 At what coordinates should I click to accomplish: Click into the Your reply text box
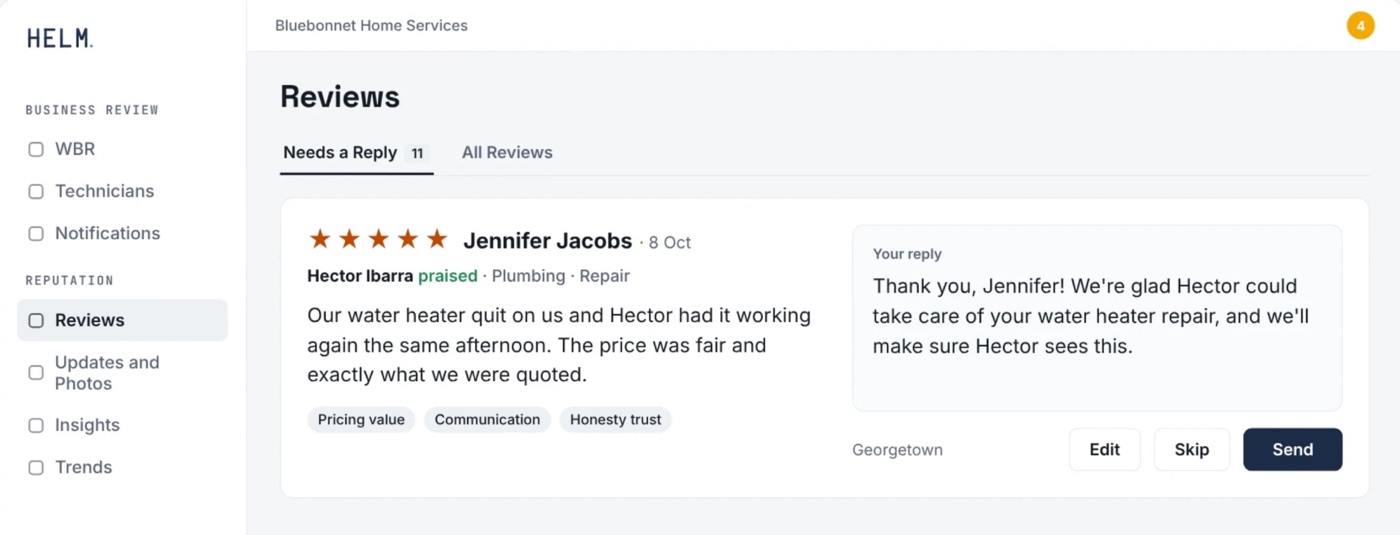[x=1097, y=318]
